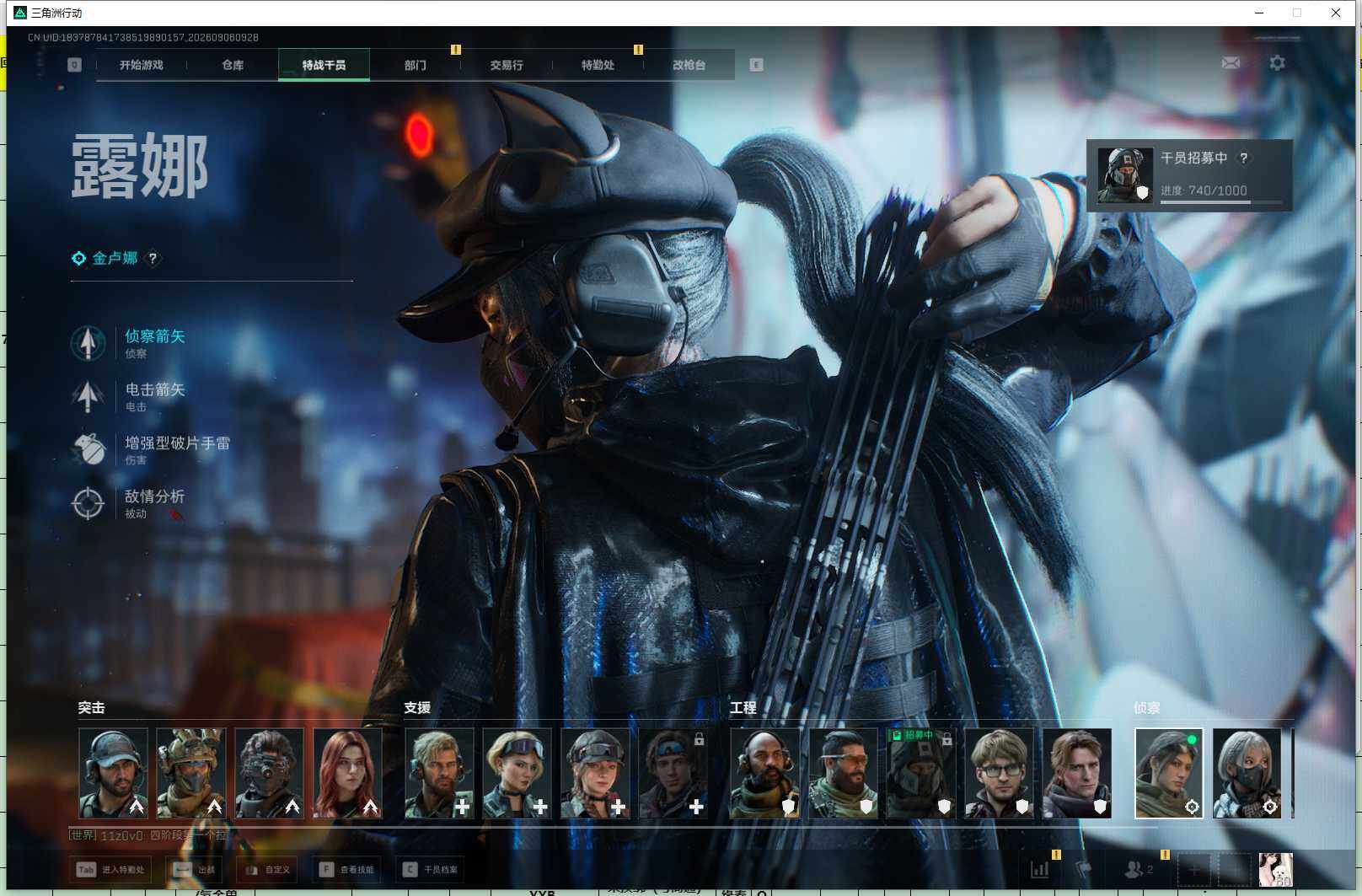
Task: Click the 增强型破片手雷 skill name
Action: 178,443
